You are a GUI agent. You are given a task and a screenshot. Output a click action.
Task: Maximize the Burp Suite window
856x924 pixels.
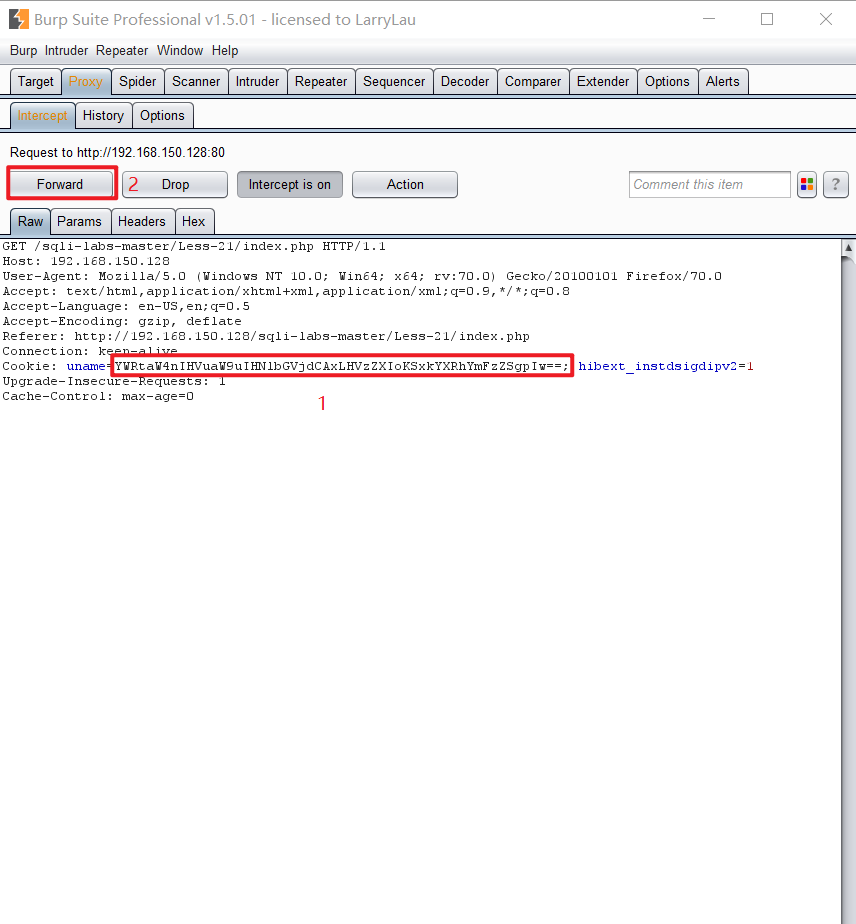point(767,19)
